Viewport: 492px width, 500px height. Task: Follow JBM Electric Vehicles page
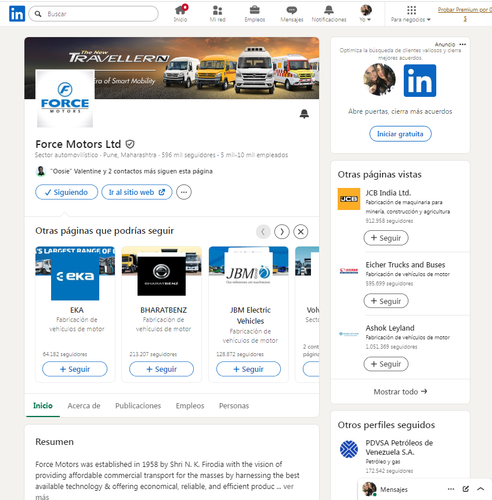[248, 369]
